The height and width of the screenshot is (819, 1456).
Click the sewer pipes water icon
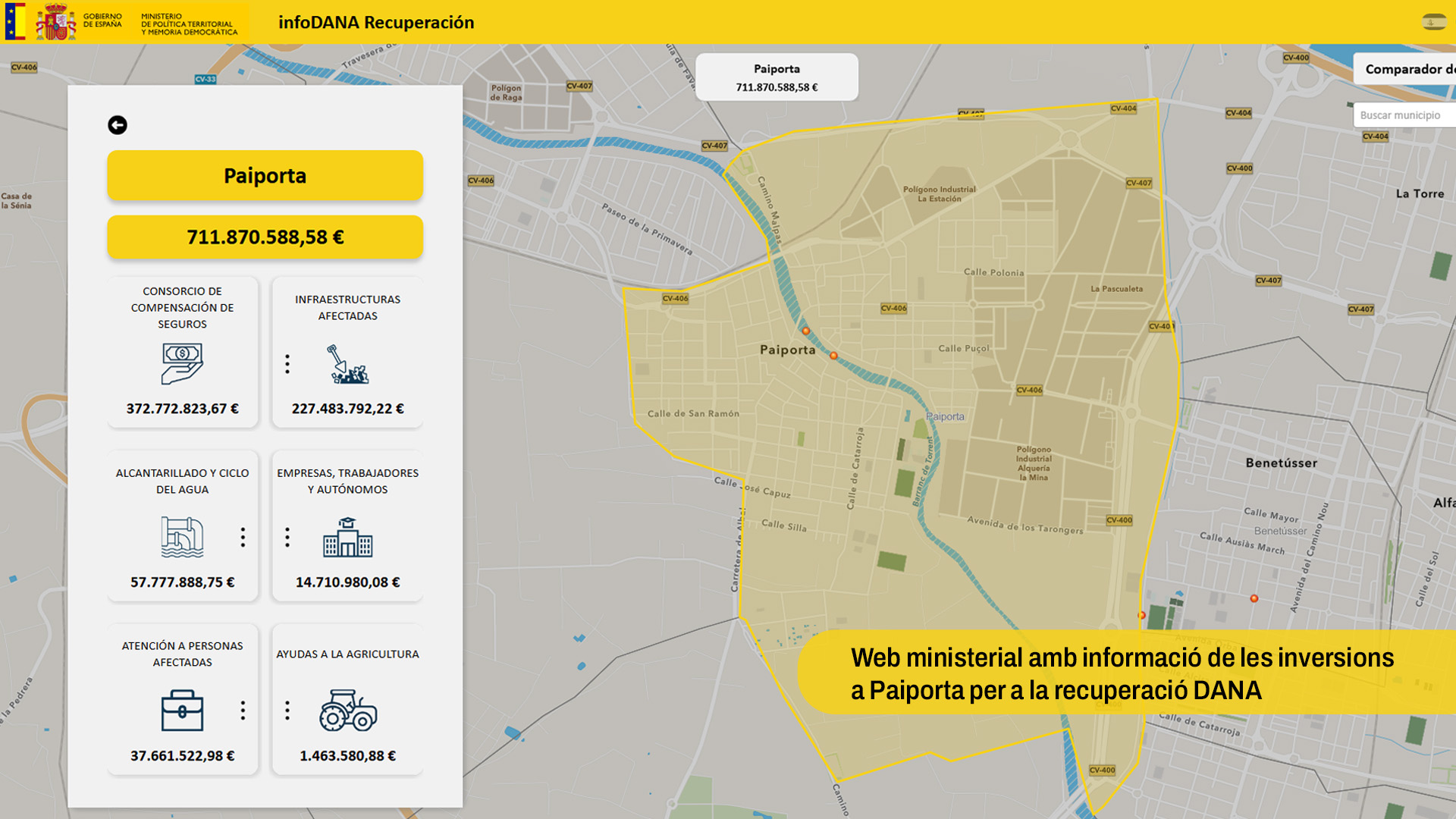pyautogui.click(x=182, y=537)
